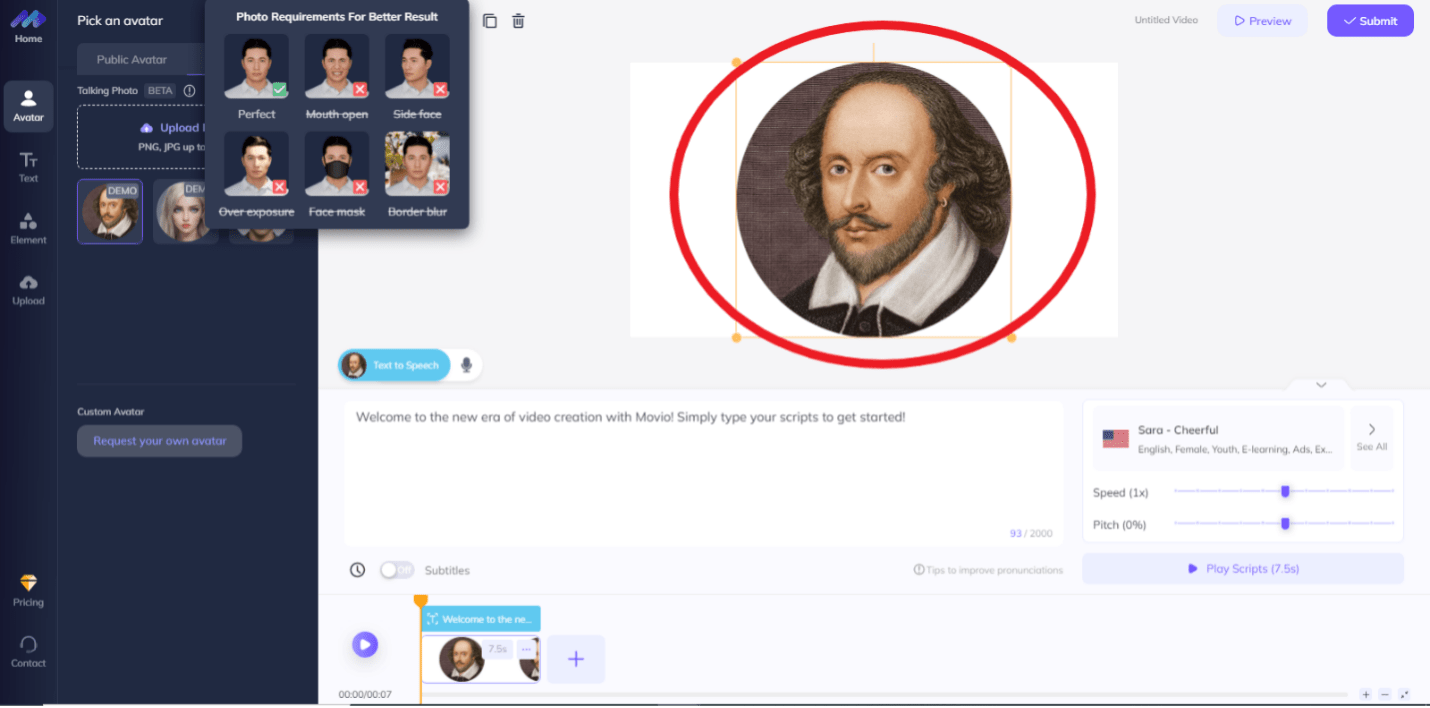Open Tips to improve pronunciations

[x=988, y=570]
